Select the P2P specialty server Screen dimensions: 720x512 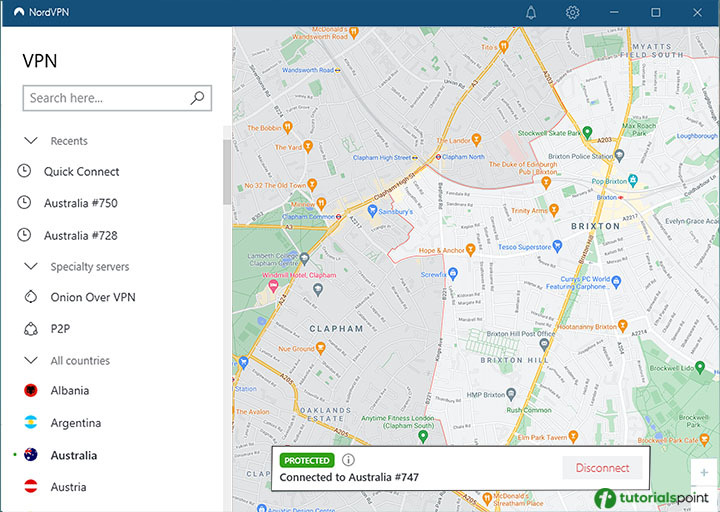coord(60,329)
